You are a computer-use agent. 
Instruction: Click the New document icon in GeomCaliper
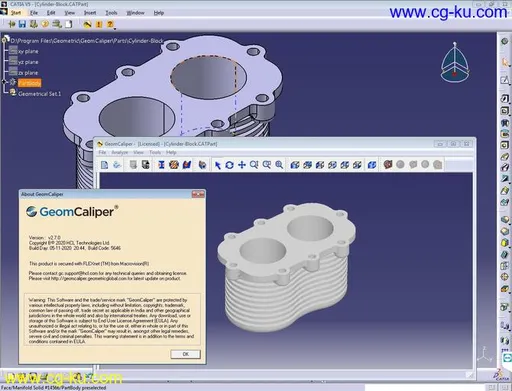tap(104, 165)
